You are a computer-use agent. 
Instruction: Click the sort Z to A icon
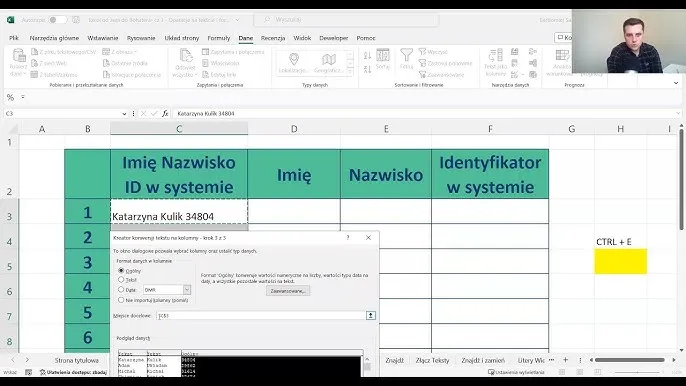pyautogui.click(x=368, y=69)
